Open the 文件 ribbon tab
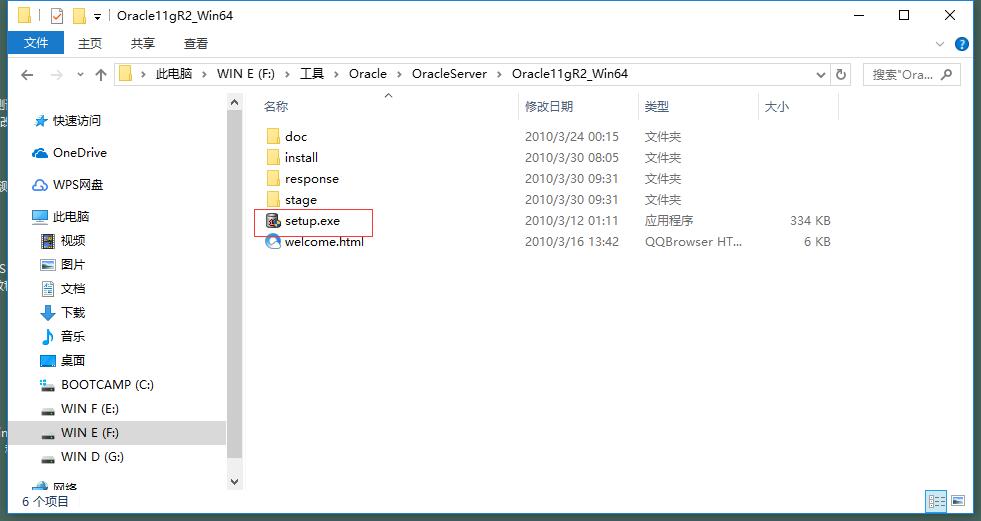The height and width of the screenshot is (521, 981). tap(36, 43)
